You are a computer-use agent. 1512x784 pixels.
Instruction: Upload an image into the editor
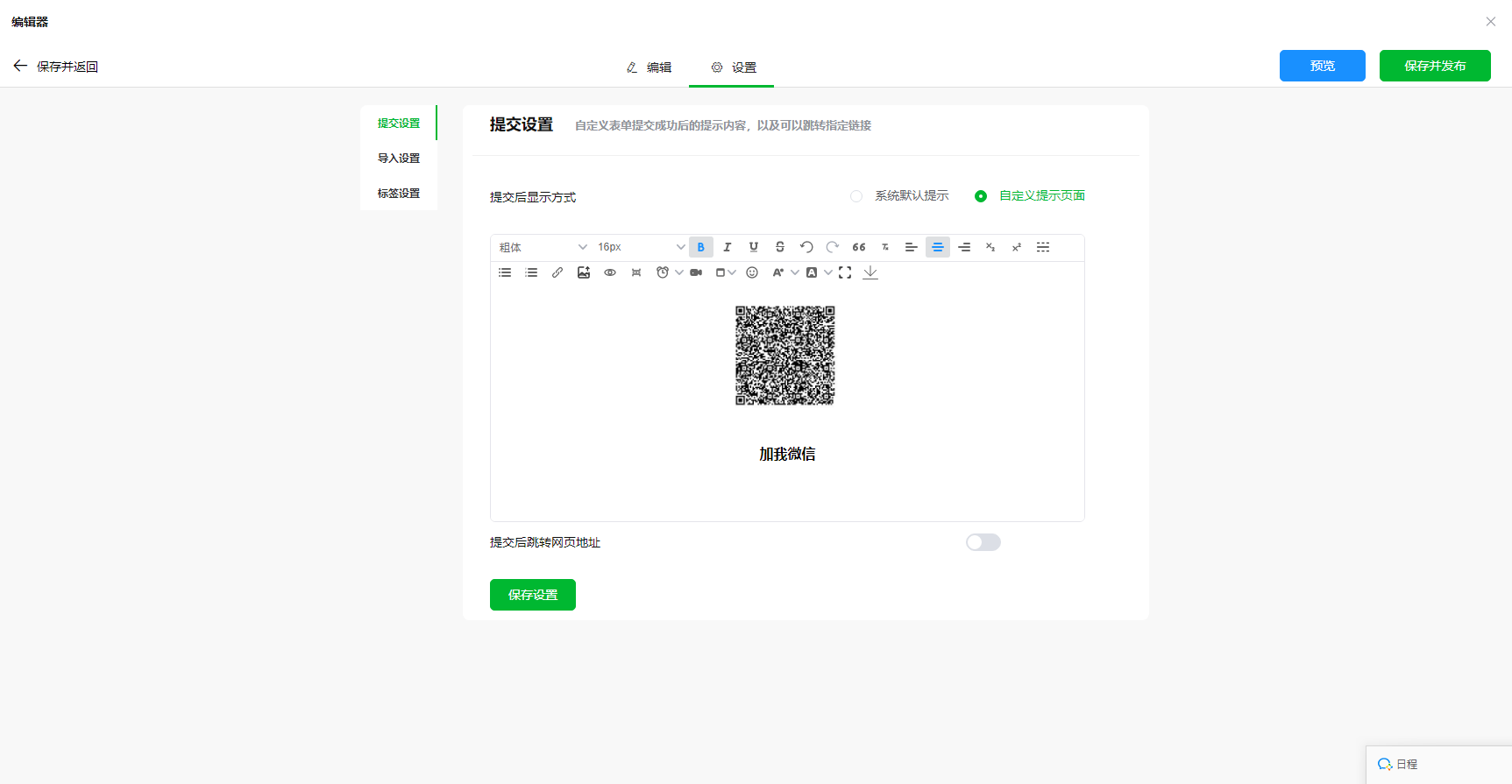point(584,272)
